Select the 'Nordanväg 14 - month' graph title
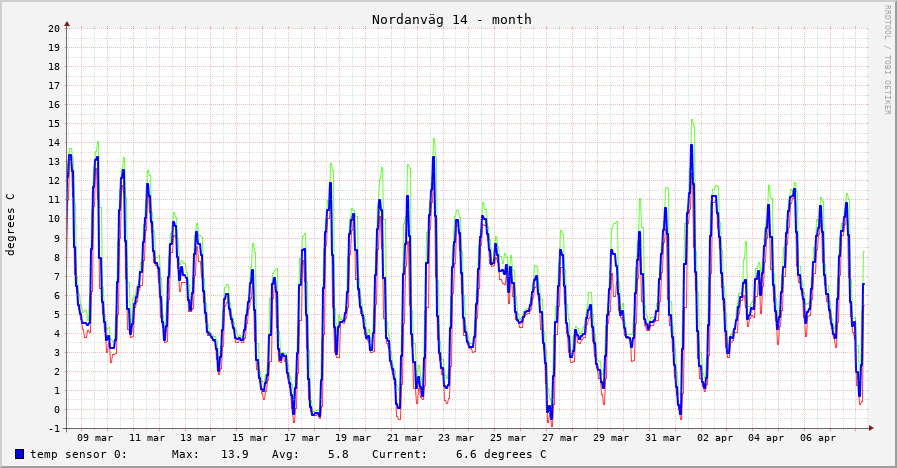This screenshot has width=897, height=468. tap(451, 20)
